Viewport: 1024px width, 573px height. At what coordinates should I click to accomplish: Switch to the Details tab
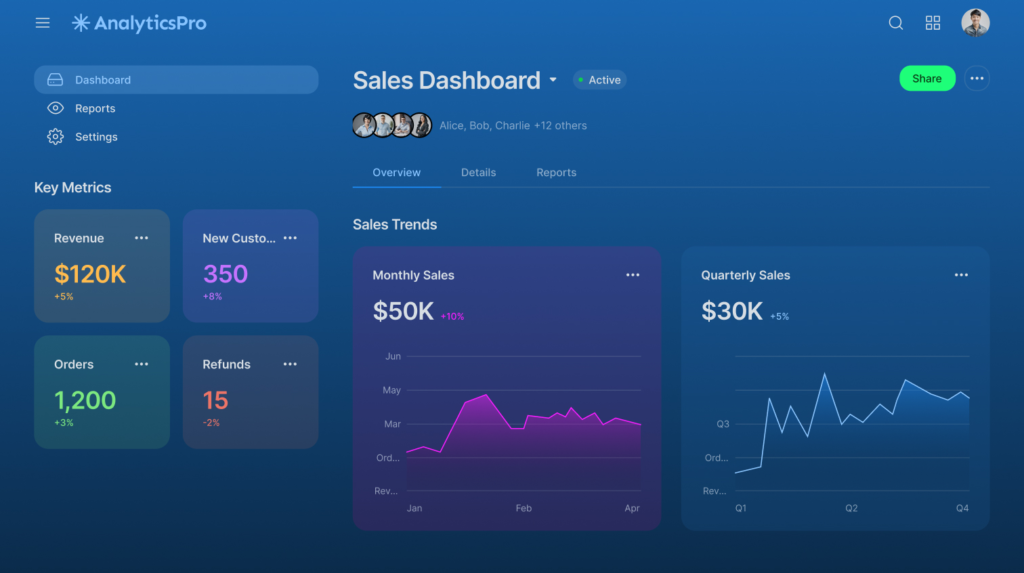click(478, 173)
